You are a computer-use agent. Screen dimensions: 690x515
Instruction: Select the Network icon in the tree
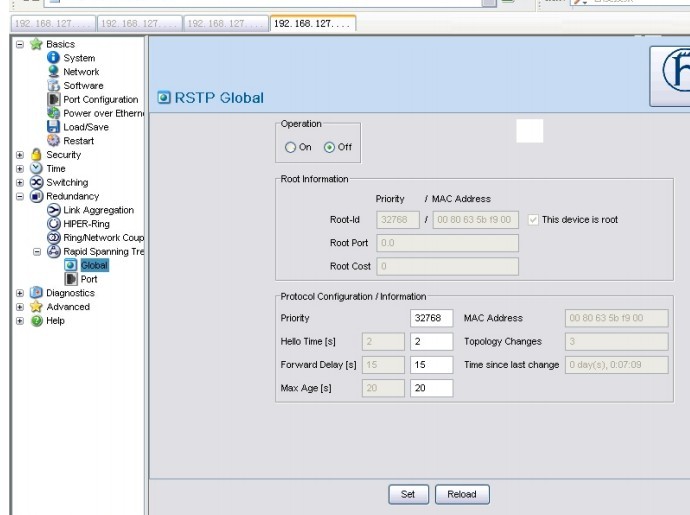(54, 72)
